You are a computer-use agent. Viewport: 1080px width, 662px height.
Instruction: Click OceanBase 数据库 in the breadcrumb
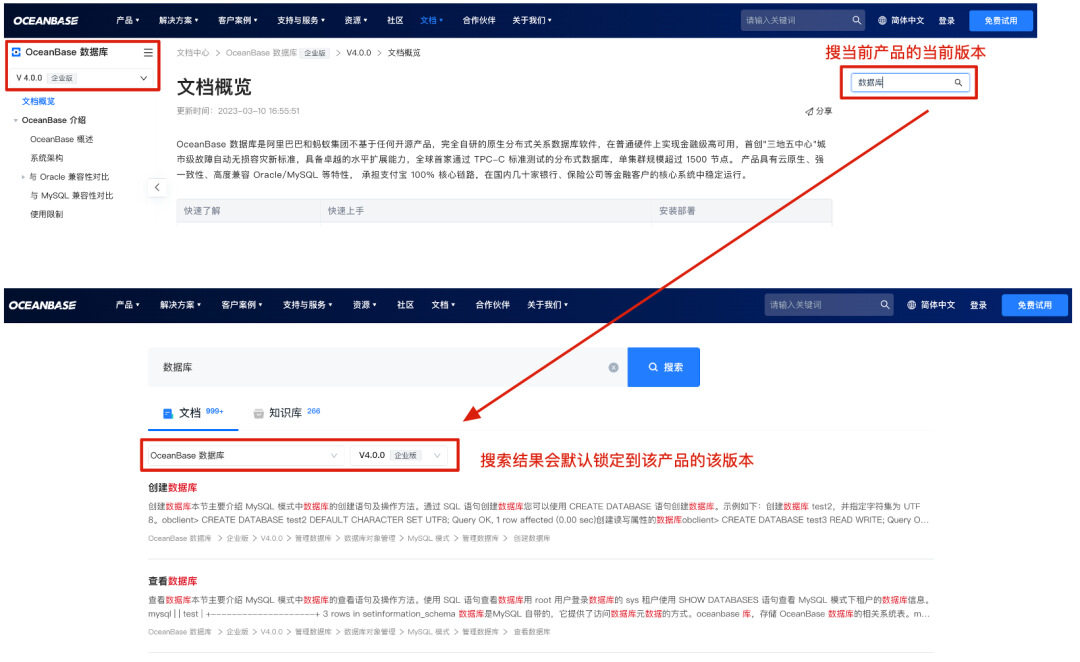pyautogui.click(x=261, y=53)
